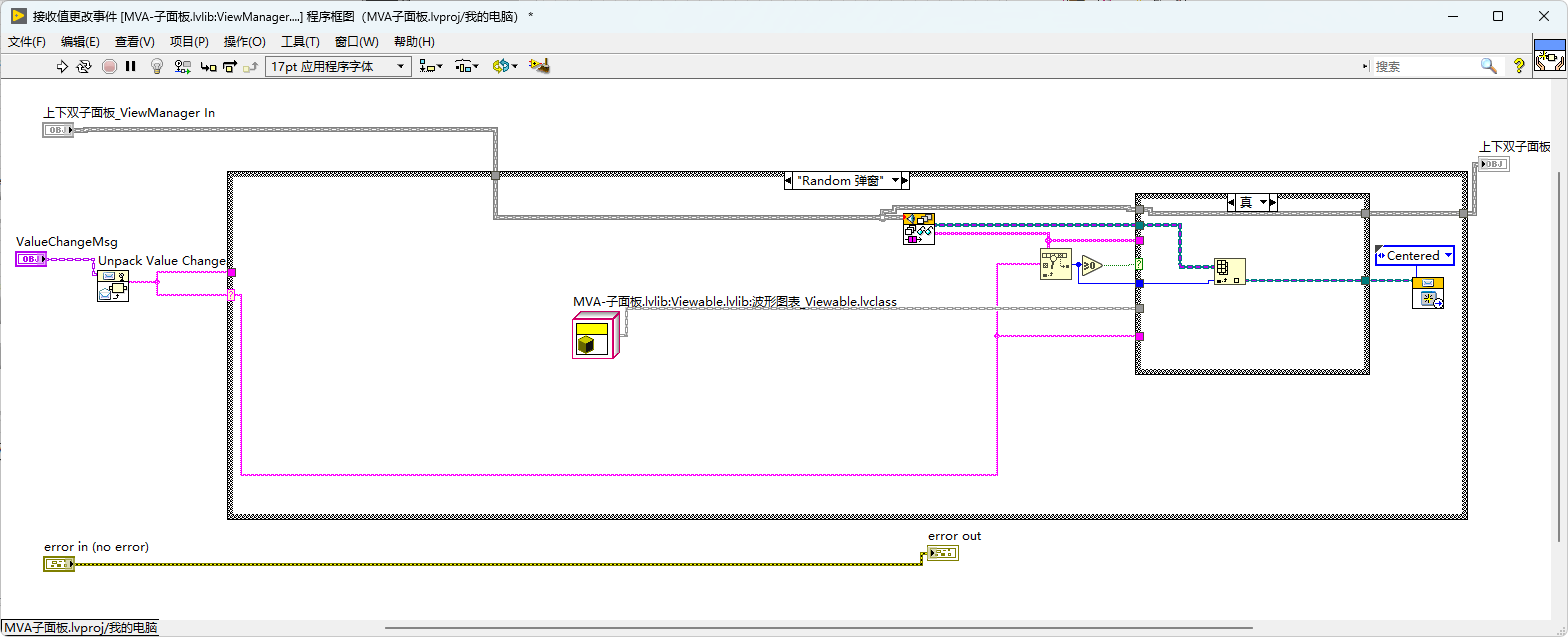The width and height of the screenshot is (1568, 637).
Task: Click the Run arrow button
Action: (x=62, y=66)
